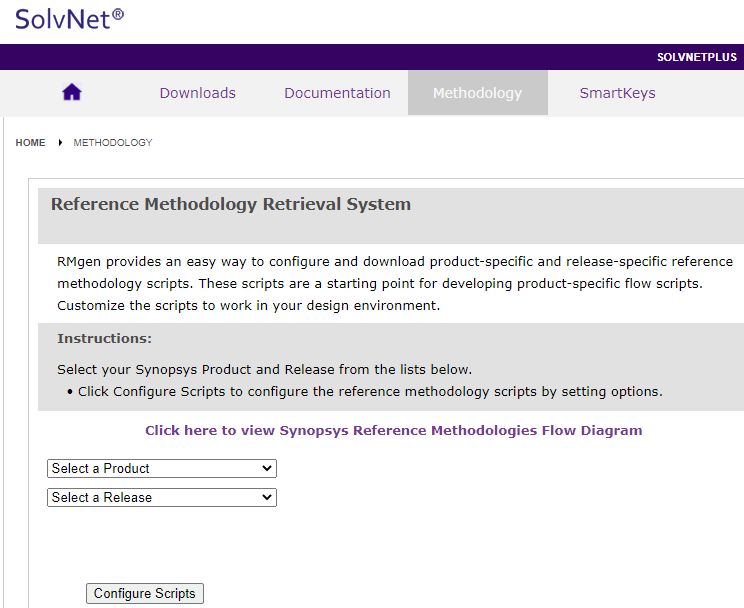This screenshot has height=608, width=744.
Task: Go to the SmartKeys tab
Action: (617, 93)
